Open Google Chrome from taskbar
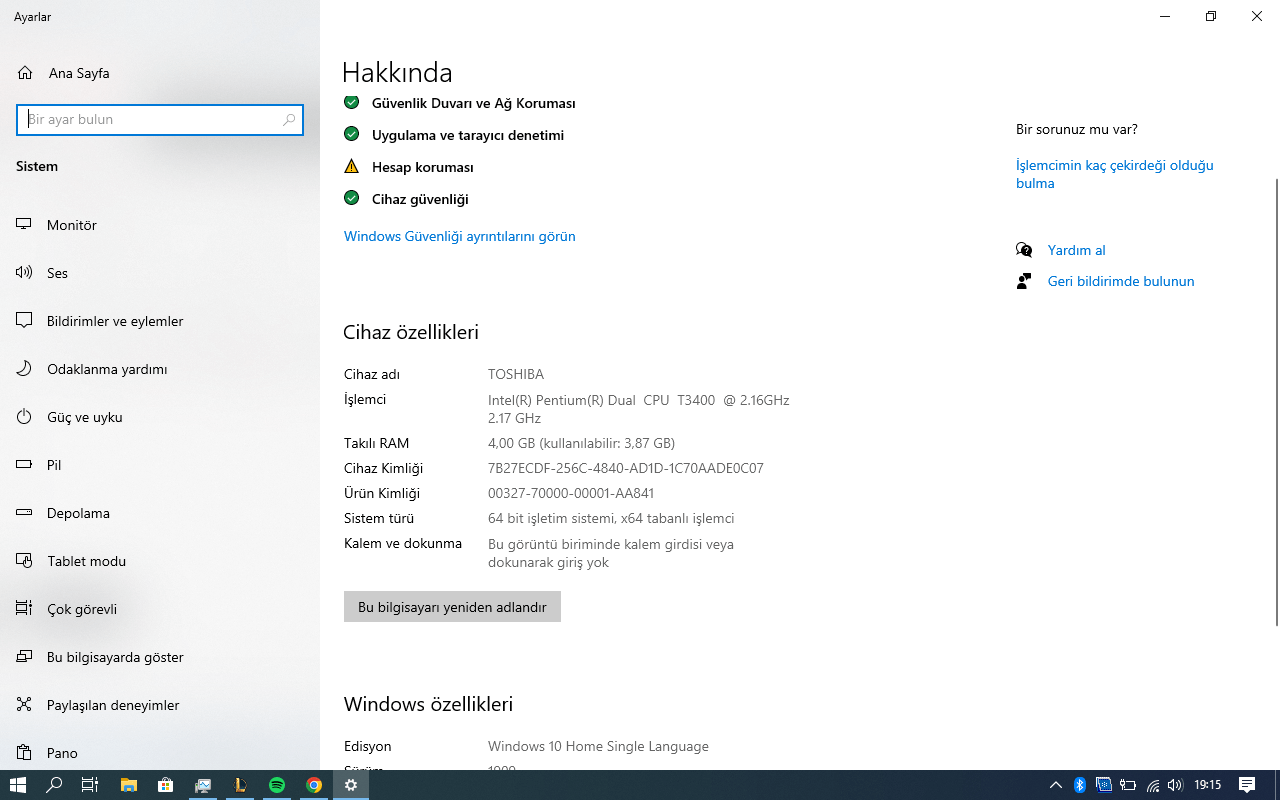 pos(314,785)
